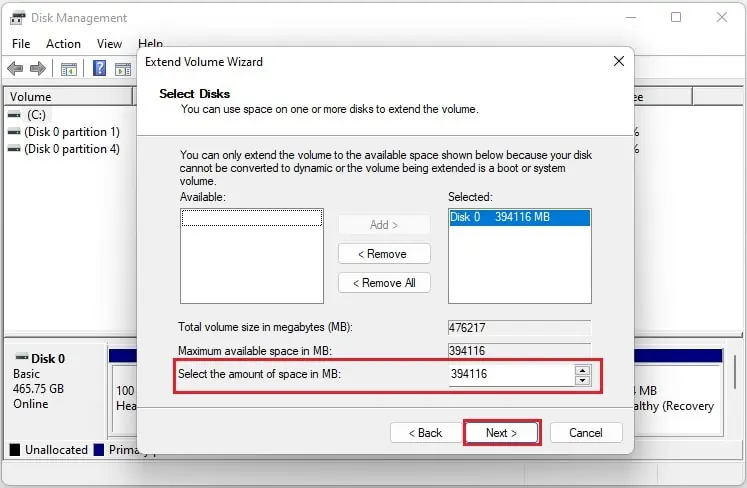Open Help via the blue question-mark icon
This screenshot has height=488, width=747.
(x=100, y=69)
